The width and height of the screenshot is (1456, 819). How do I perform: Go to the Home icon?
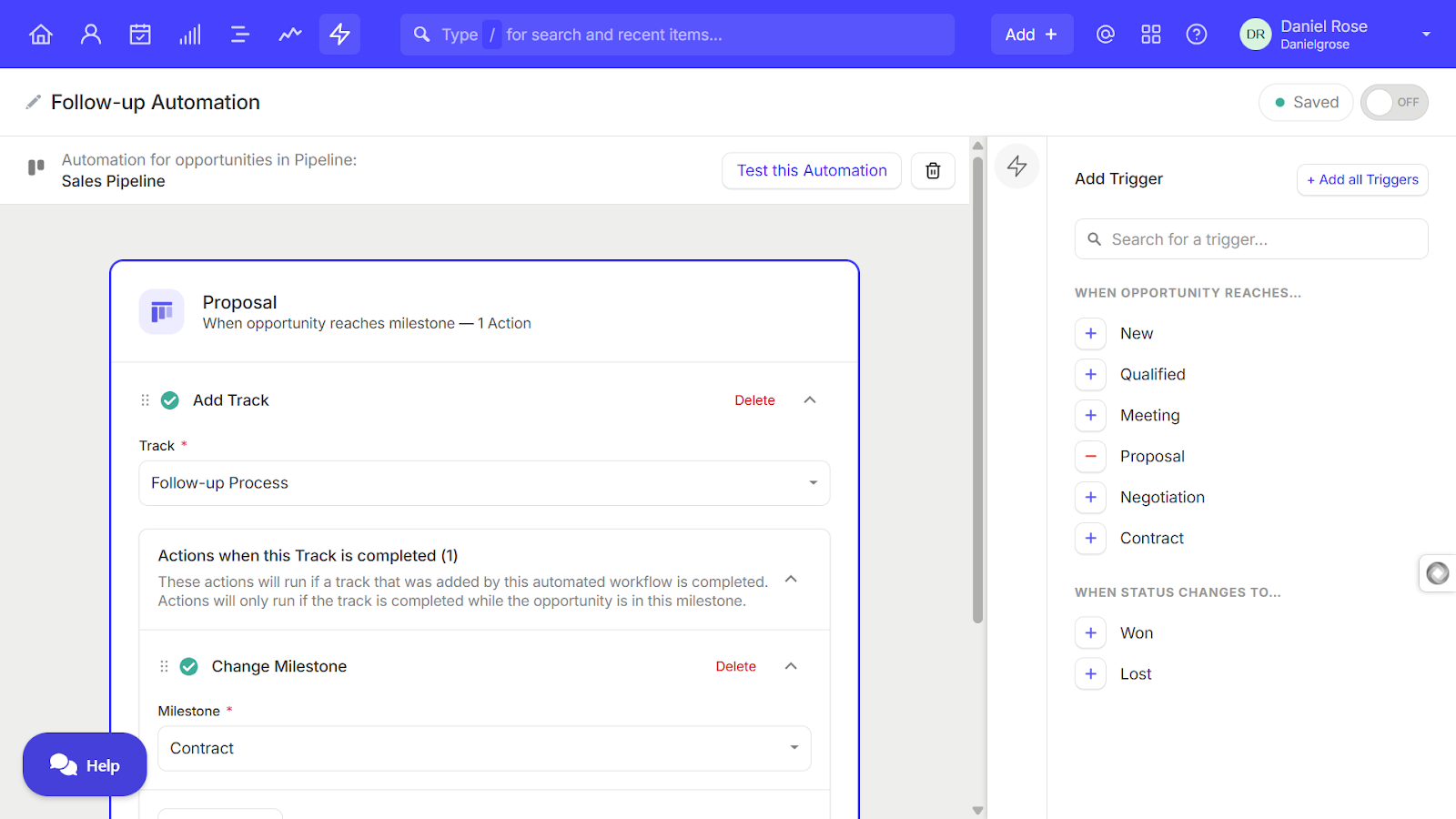click(x=41, y=35)
